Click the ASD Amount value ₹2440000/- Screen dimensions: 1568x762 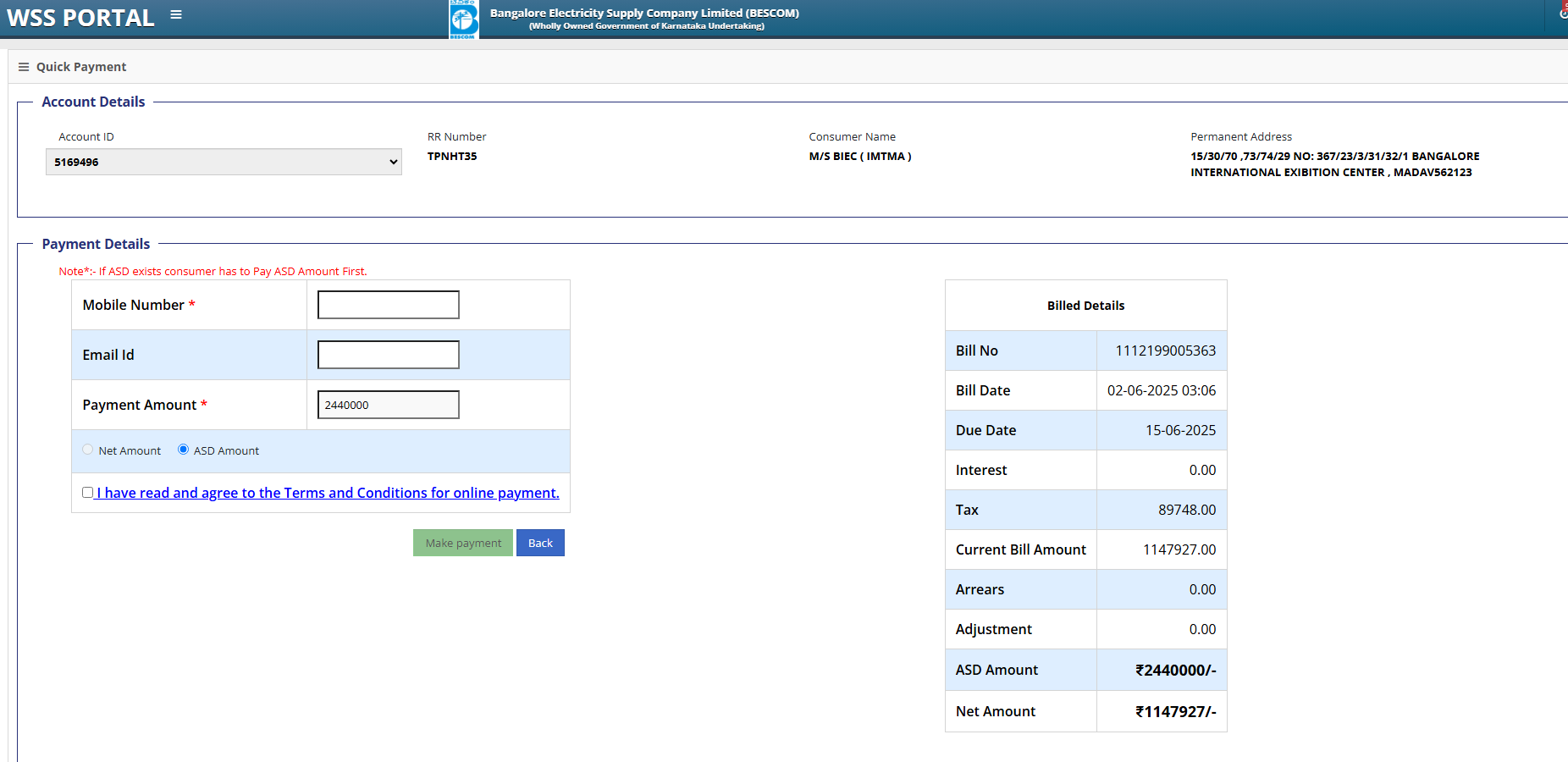pyautogui.click(x=1175, y=670)
